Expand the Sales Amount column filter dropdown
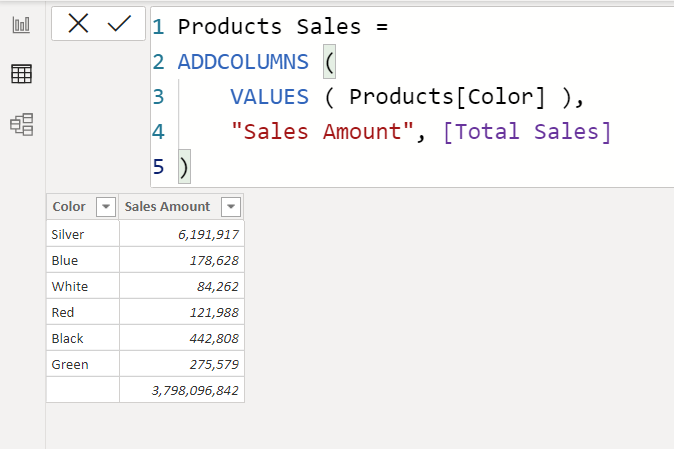The height and width of the screenshot is (449, 674). point(231,207)
